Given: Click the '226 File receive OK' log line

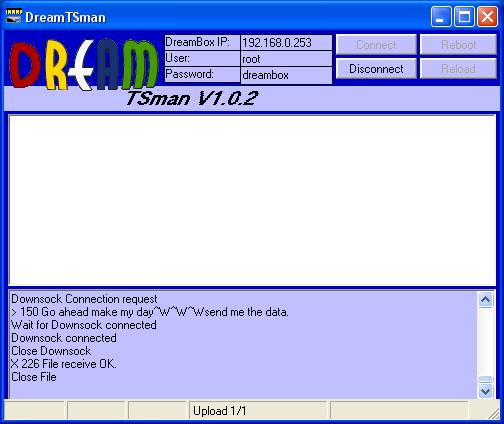Looking at the screenshot, I should (64, 364).
